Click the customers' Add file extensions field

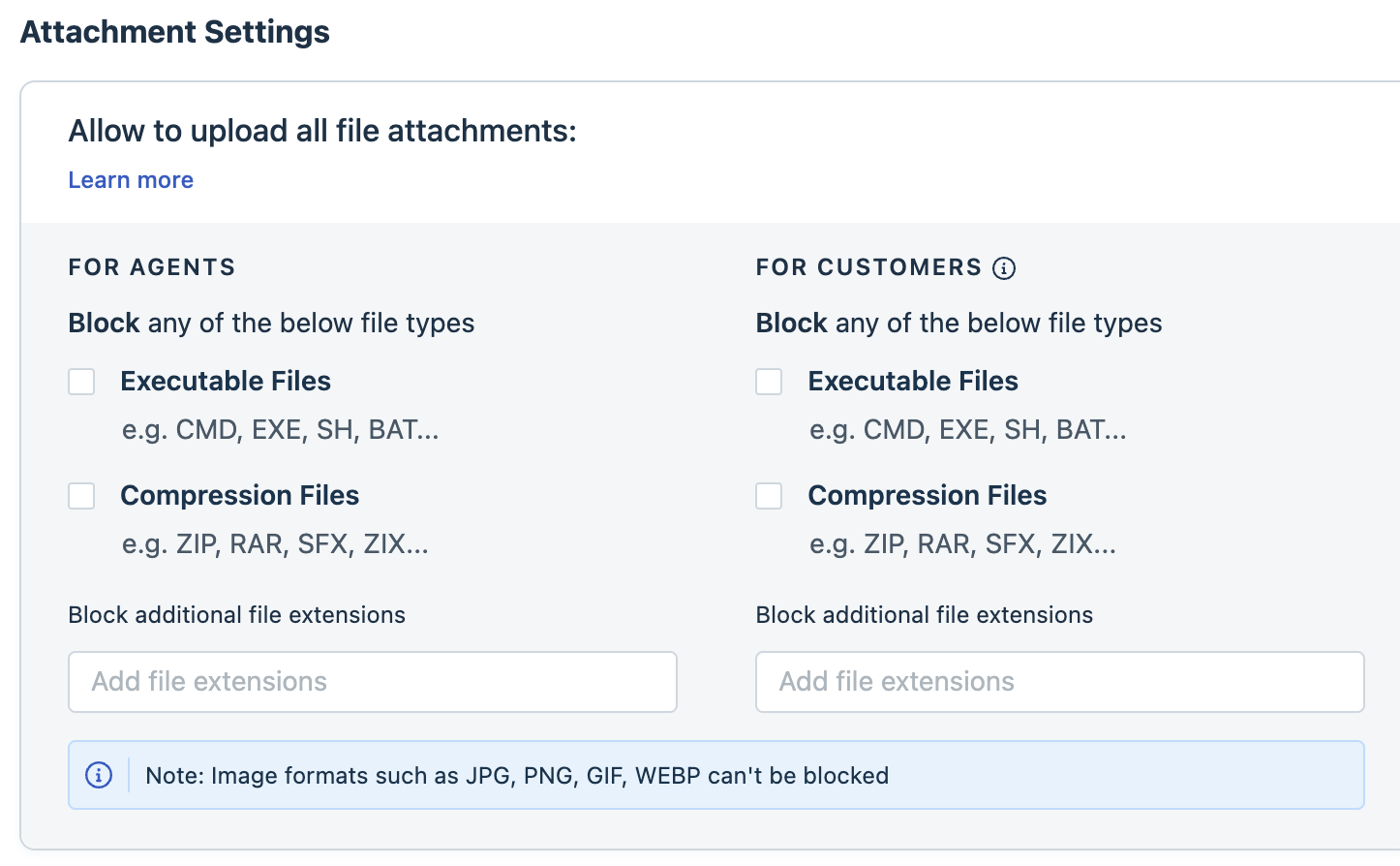[x=1059, y=682]
